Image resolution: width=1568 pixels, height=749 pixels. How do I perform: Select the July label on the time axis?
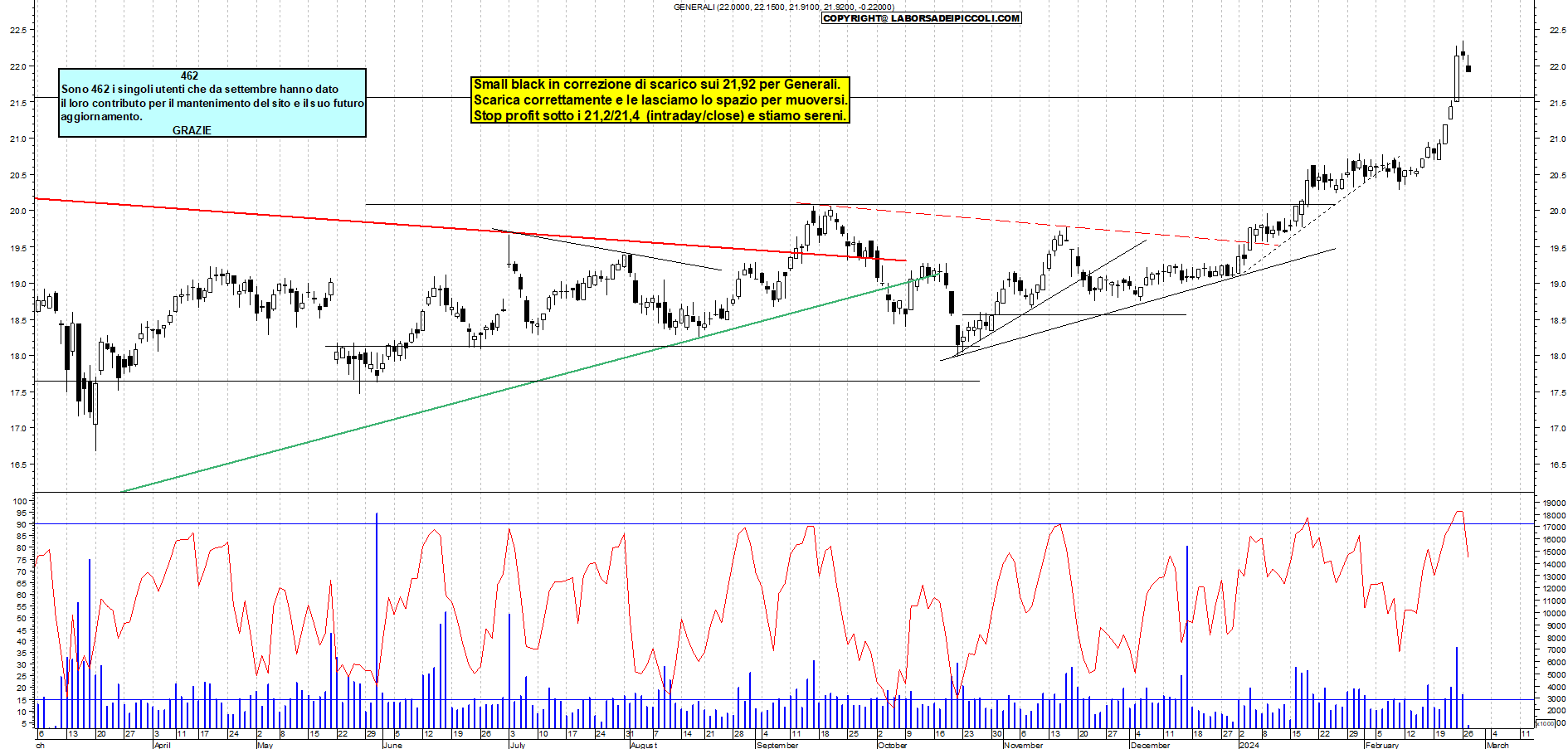coord(517,745)
